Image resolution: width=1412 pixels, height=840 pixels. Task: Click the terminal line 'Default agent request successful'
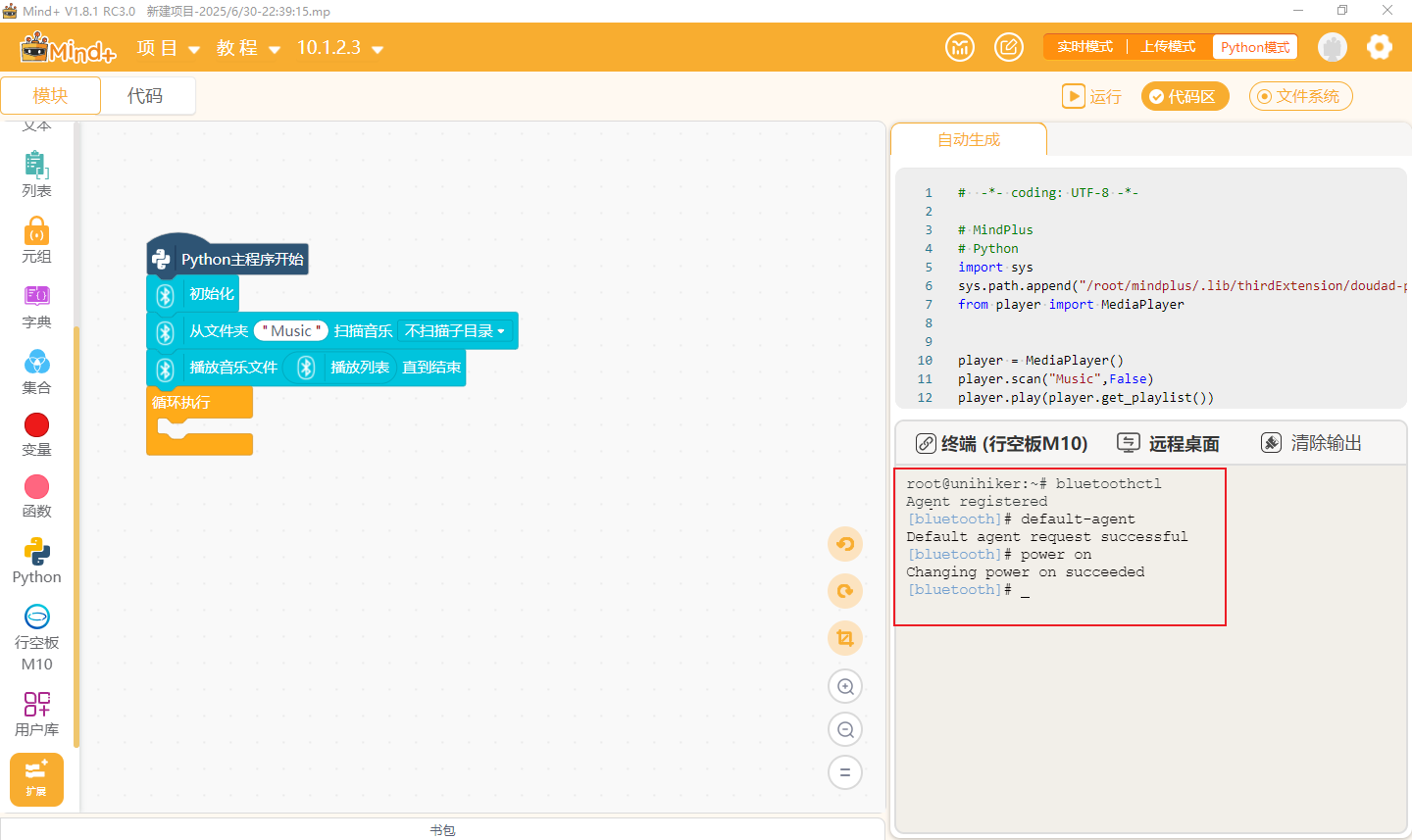(1046, 537)
